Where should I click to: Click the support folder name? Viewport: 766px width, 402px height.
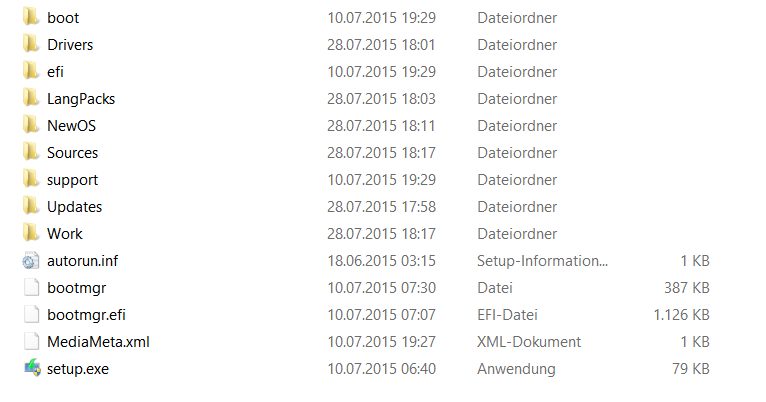point(72,180)
